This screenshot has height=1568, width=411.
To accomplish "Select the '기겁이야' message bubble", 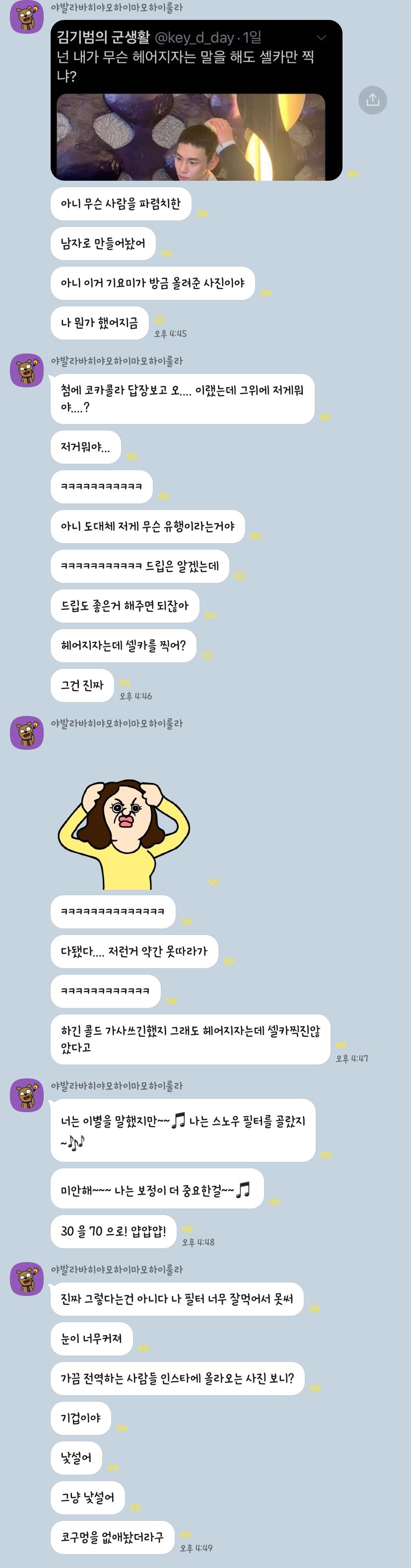I will pyautogui.click(x=80, y=1418).
